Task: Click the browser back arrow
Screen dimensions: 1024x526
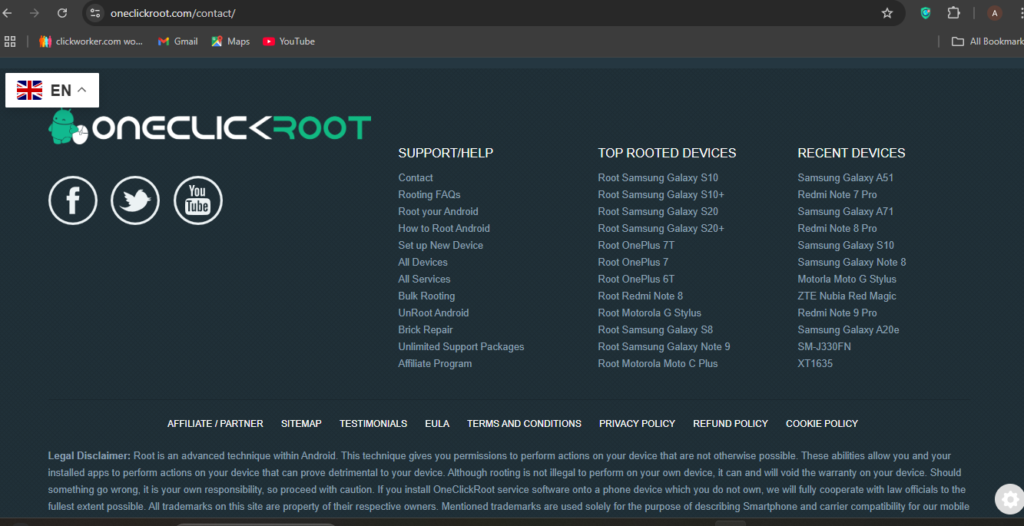Action: [8, 13]
